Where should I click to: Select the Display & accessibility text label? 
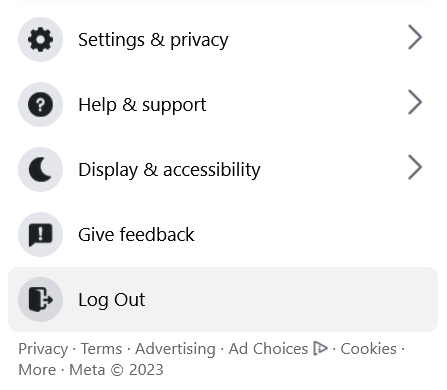click(169, 170)
